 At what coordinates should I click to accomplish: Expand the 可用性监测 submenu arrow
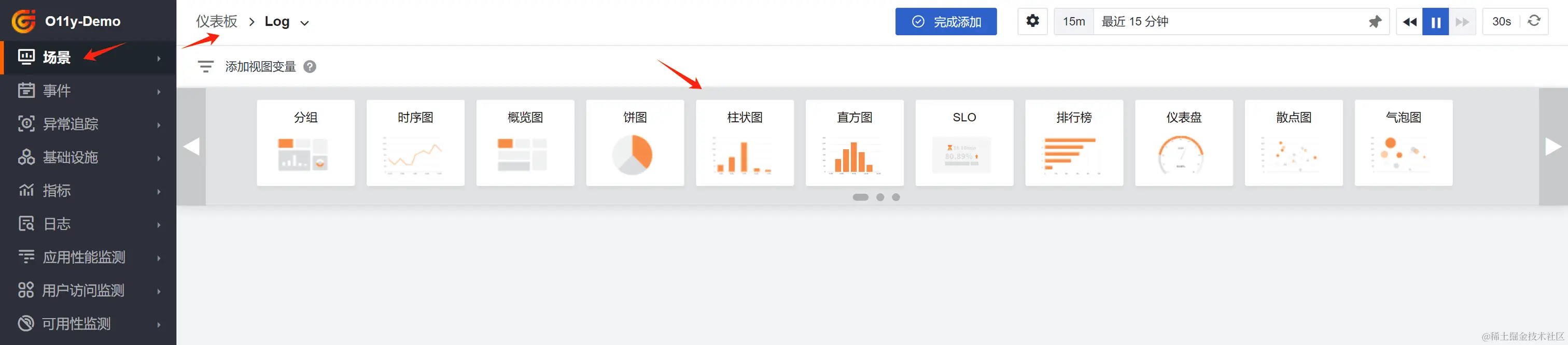click(159, 324)
